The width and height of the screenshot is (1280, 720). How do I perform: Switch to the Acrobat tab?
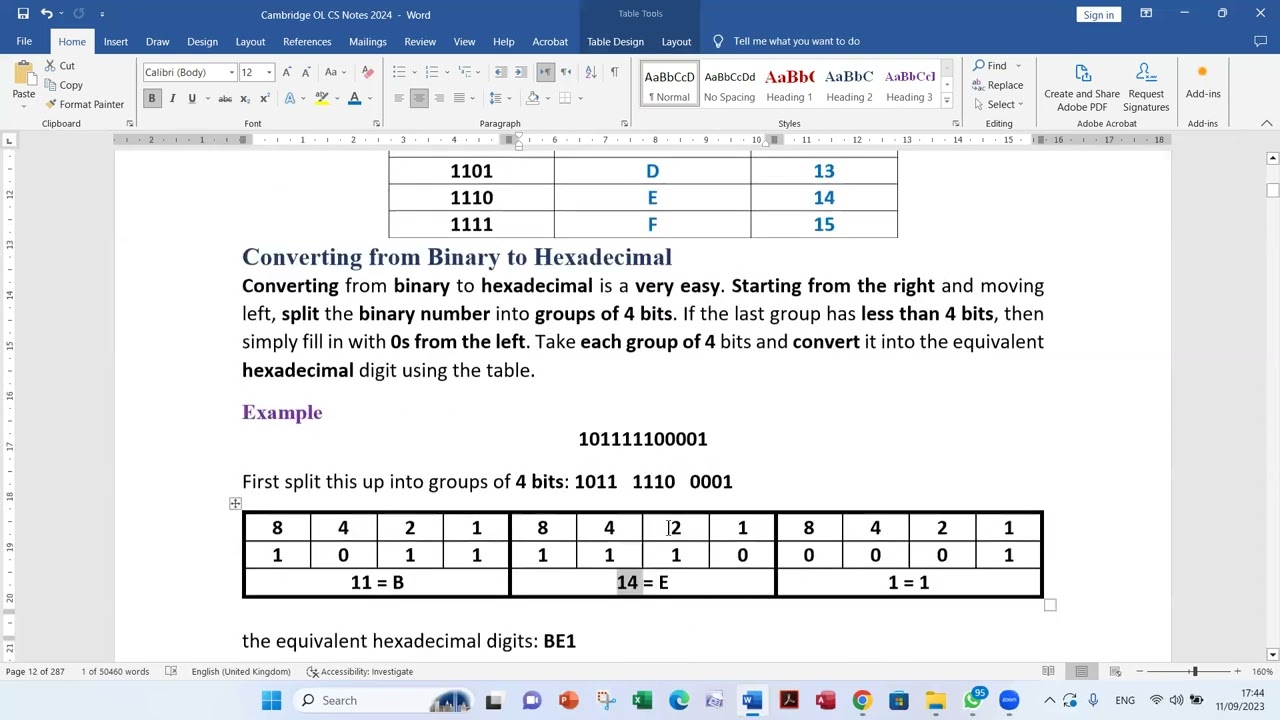pos(550,41)
